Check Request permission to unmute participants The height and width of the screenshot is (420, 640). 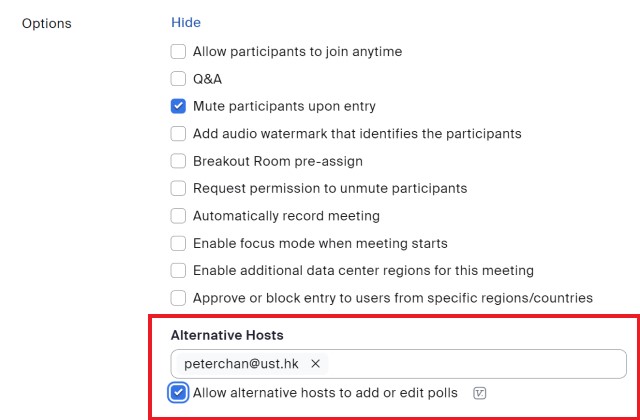point(178,188)
